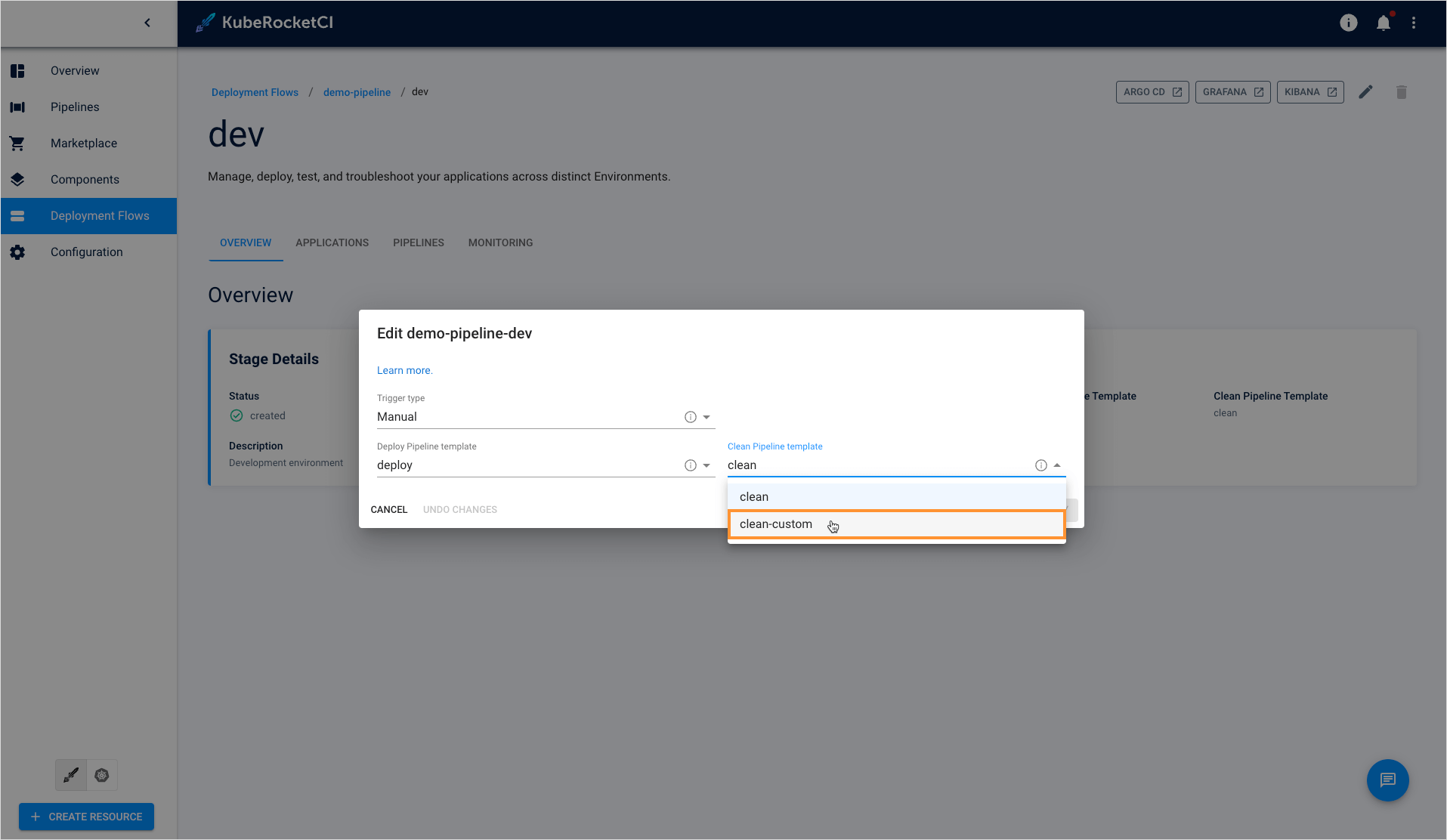The image size is (1447, 840).
Task: Click the edit pencil icon for the dev stage
Action: tap(1366, 91)
